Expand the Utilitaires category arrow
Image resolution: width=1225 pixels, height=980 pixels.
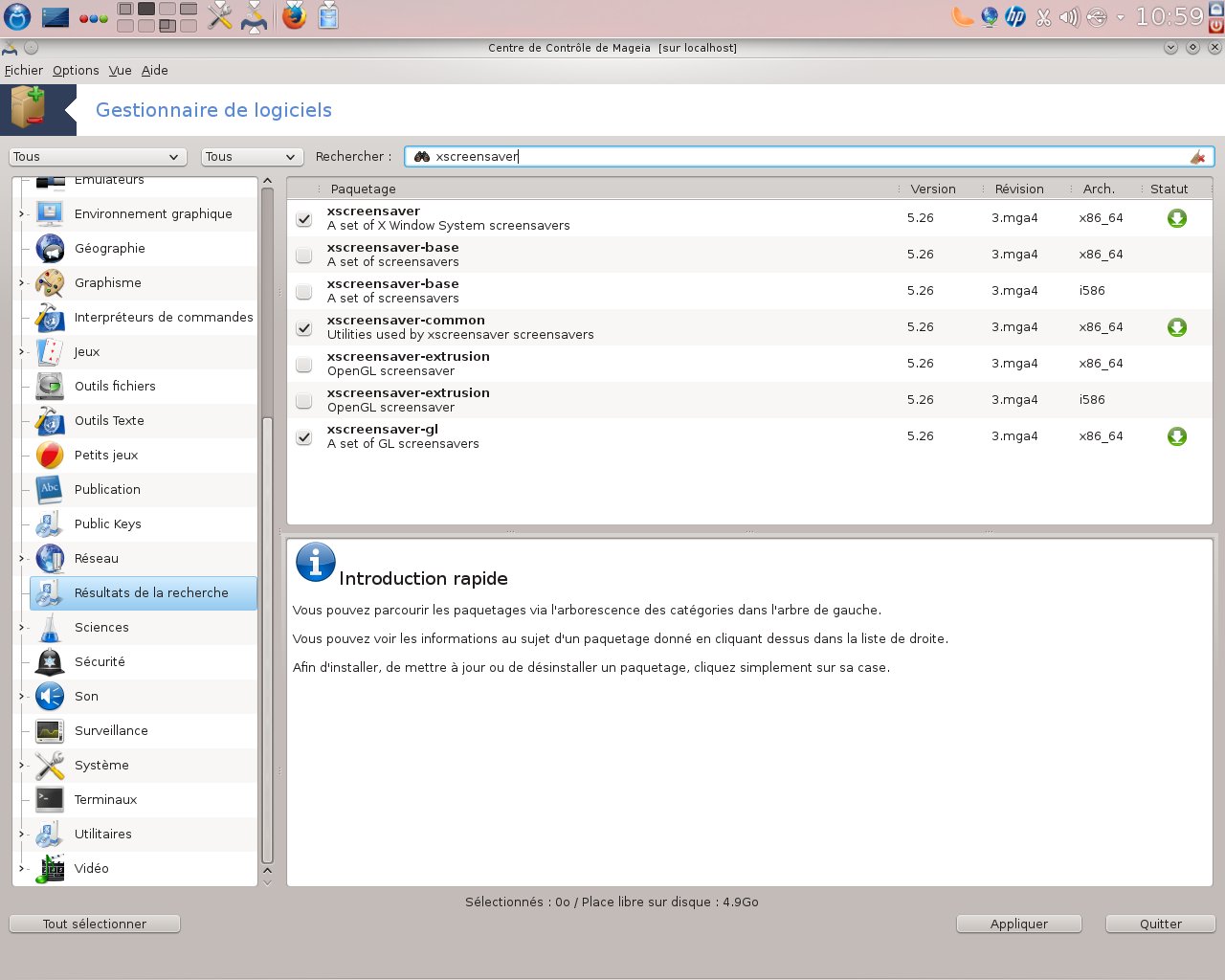coord(22,835)
